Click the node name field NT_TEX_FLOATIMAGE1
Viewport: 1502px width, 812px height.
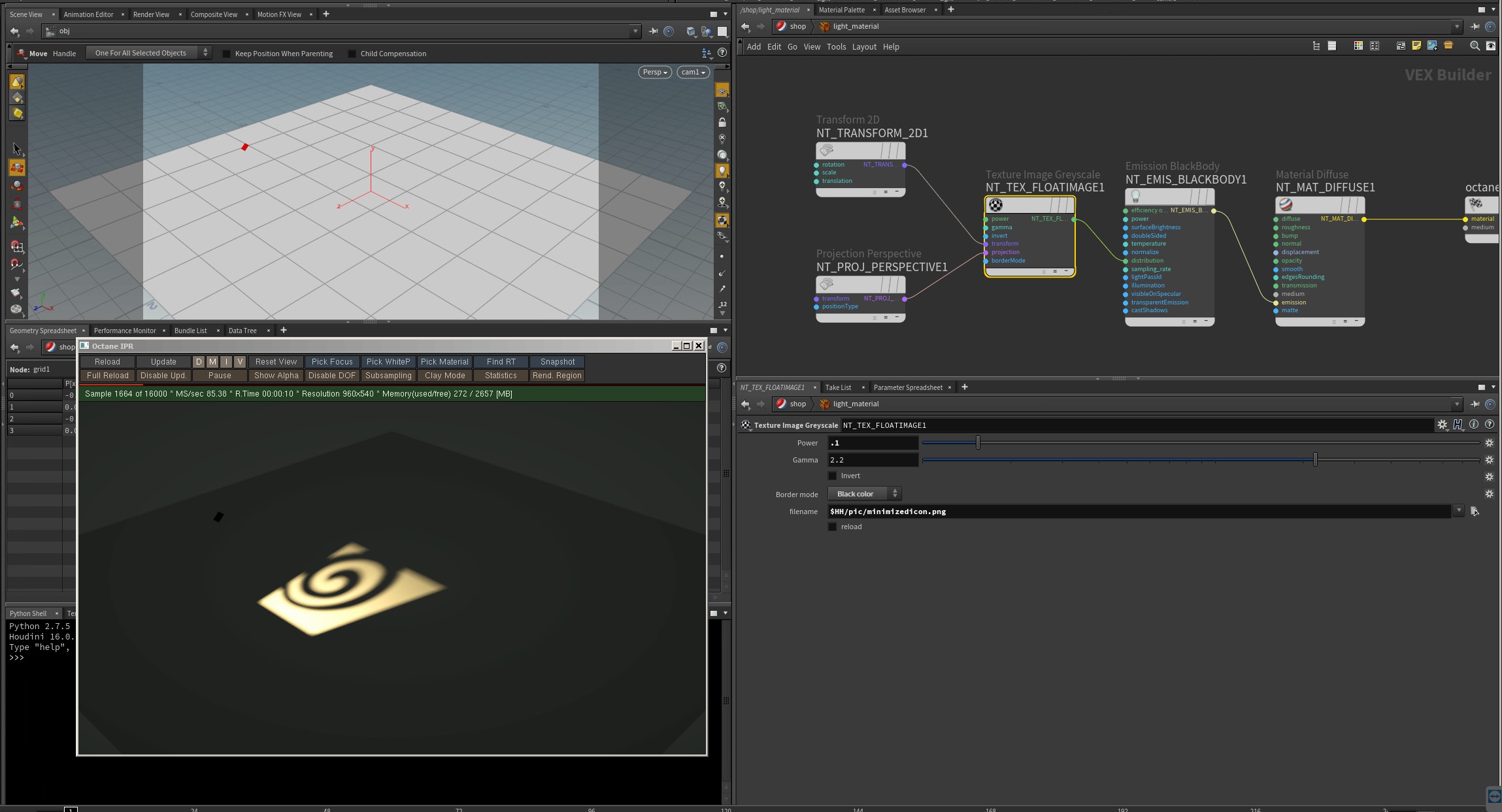[1137, 425]
